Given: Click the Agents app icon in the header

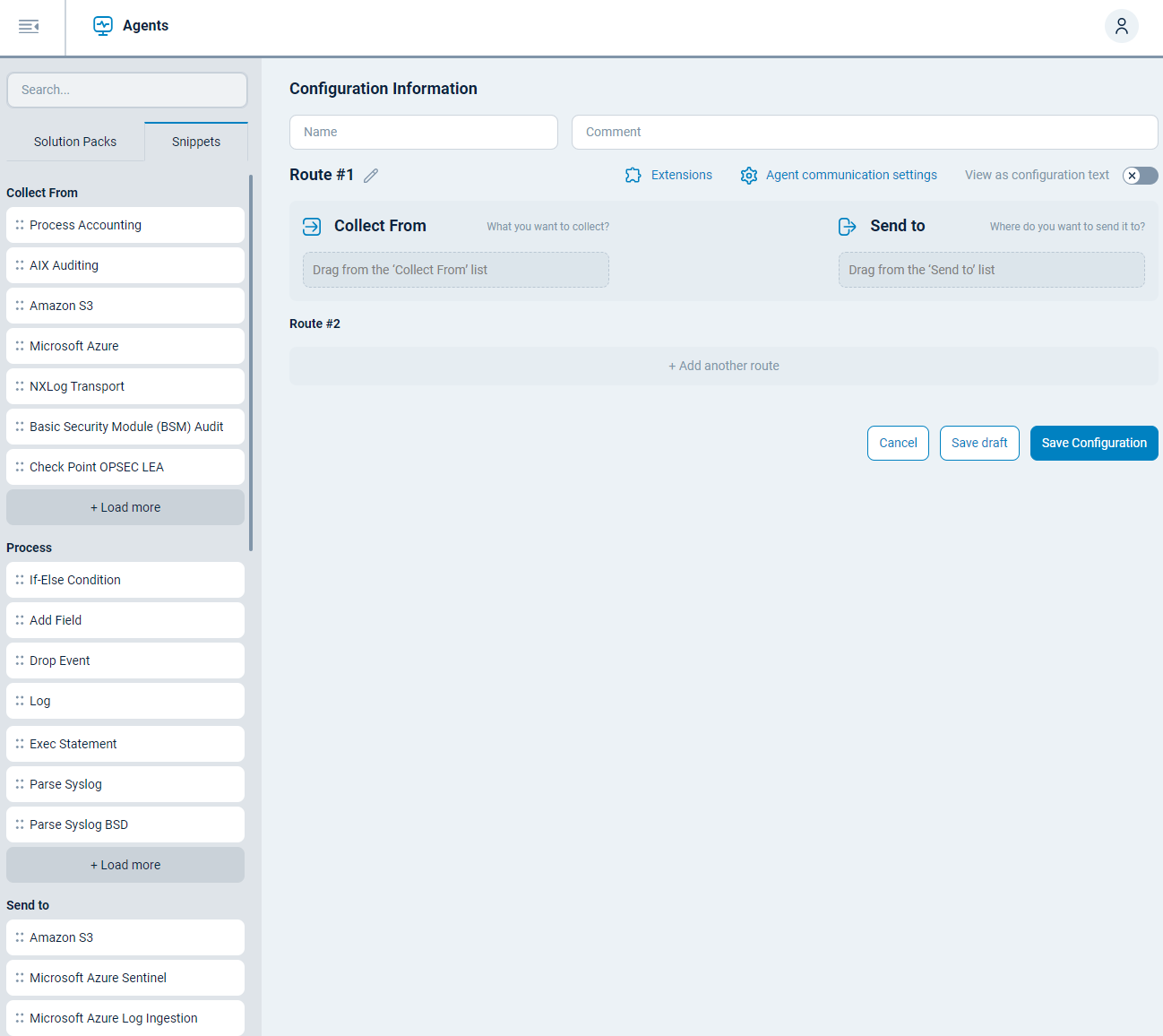Looking at the screenshot, I should pos(102,25).
